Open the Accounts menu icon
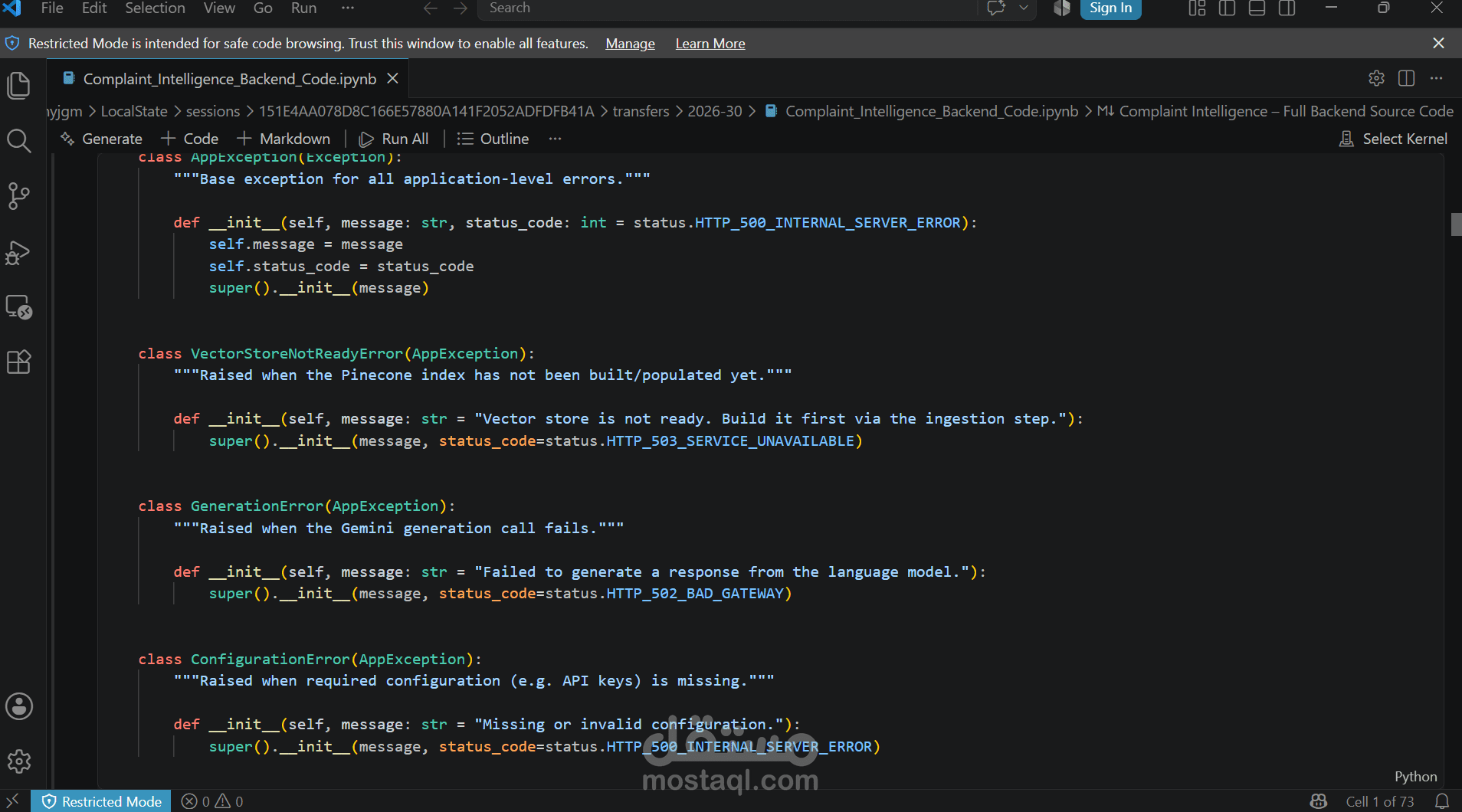Screen dimensions: 1462x812 pos(18,706)
